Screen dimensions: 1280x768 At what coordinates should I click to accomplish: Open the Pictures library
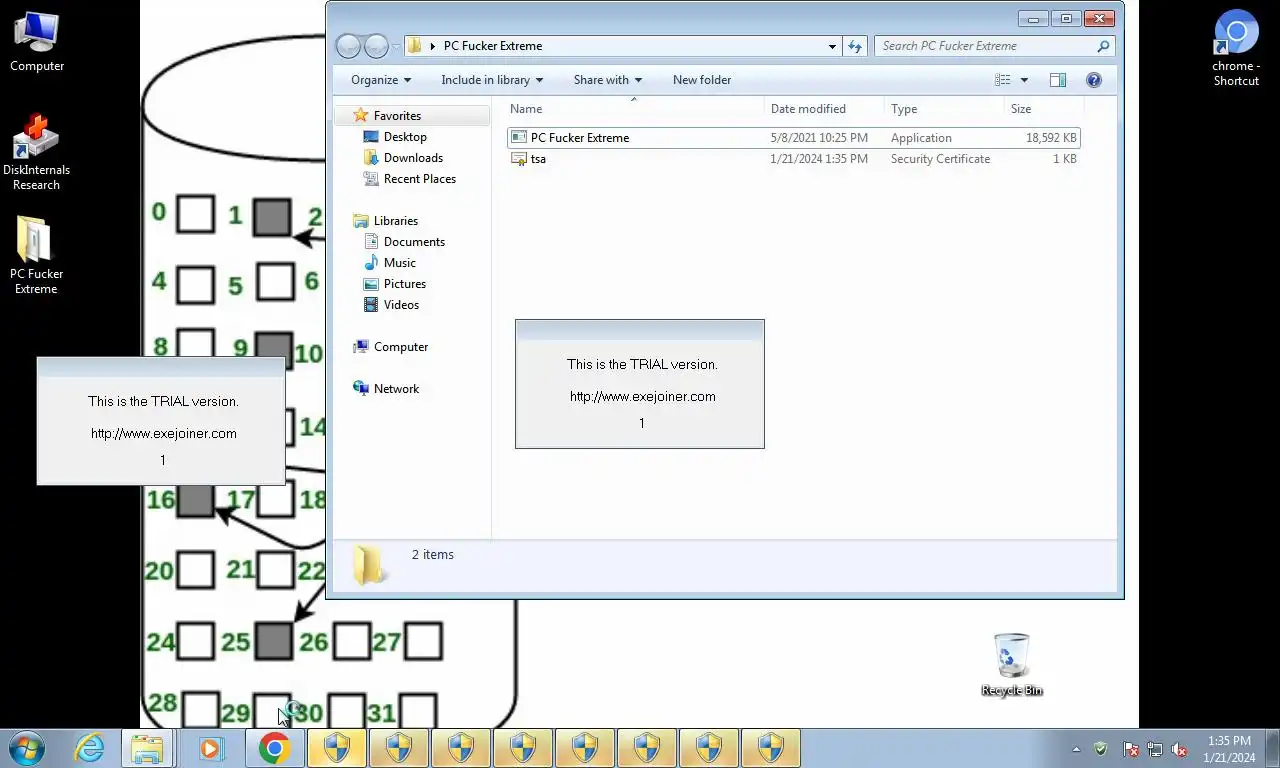click(x=404, y=284)
